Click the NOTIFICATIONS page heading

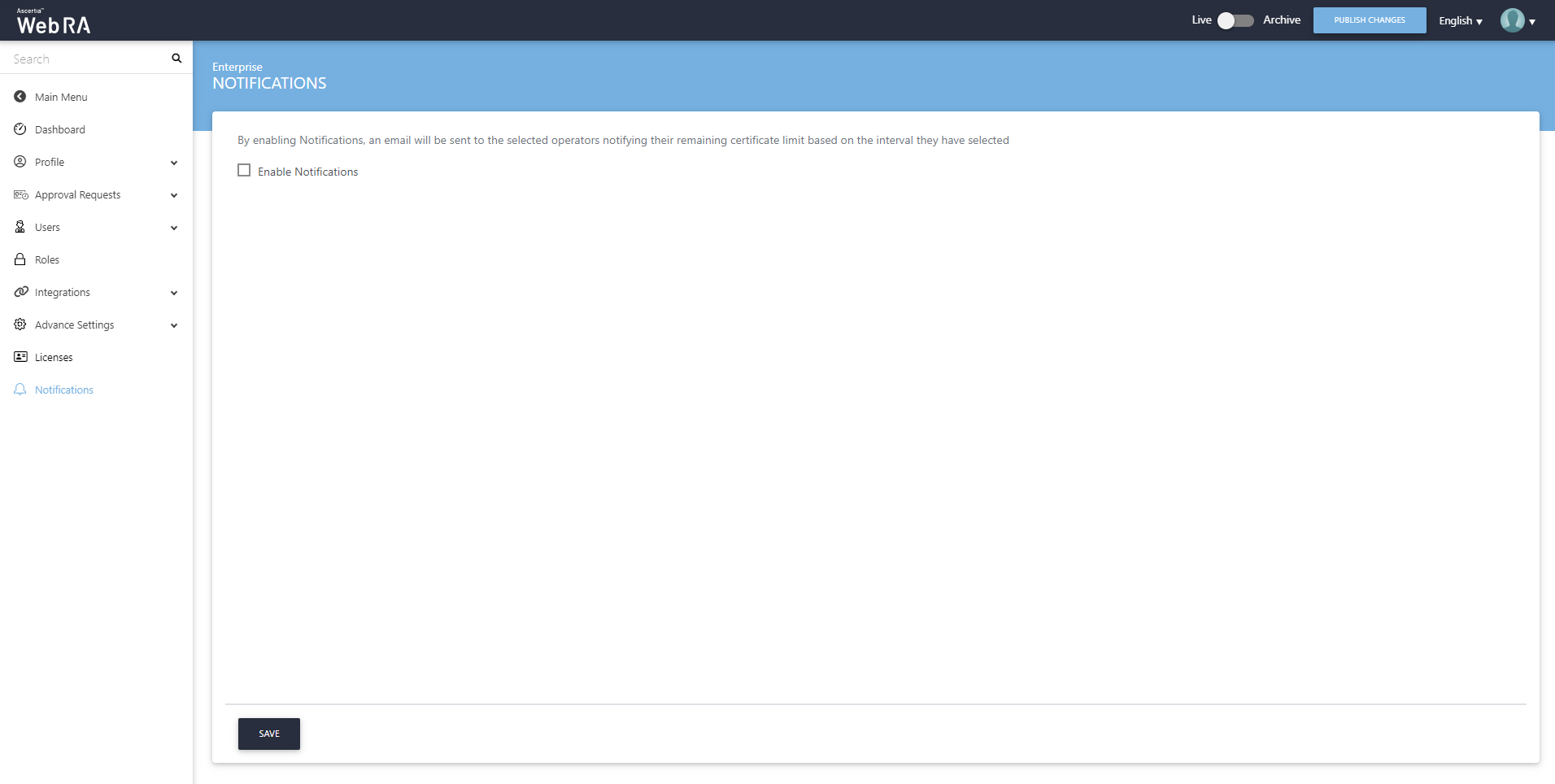(x=269, y=83)
